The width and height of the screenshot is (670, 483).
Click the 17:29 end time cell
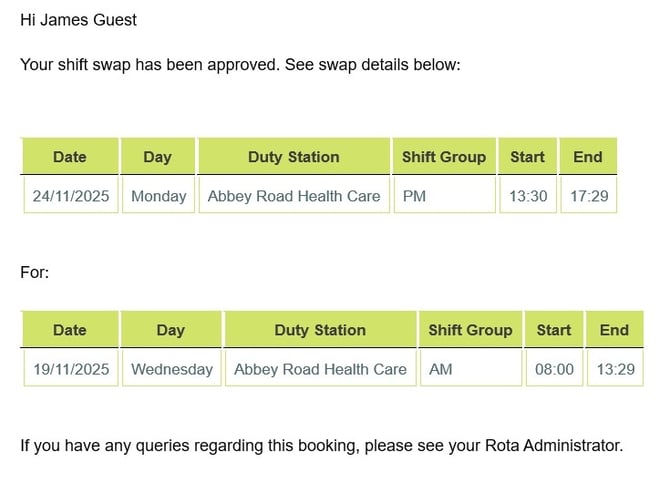(588, 196)
